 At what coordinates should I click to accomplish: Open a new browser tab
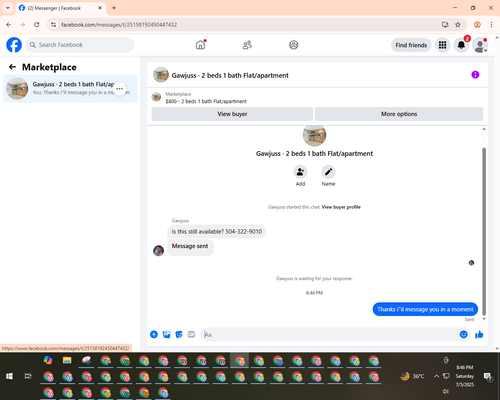pos(114,8)
